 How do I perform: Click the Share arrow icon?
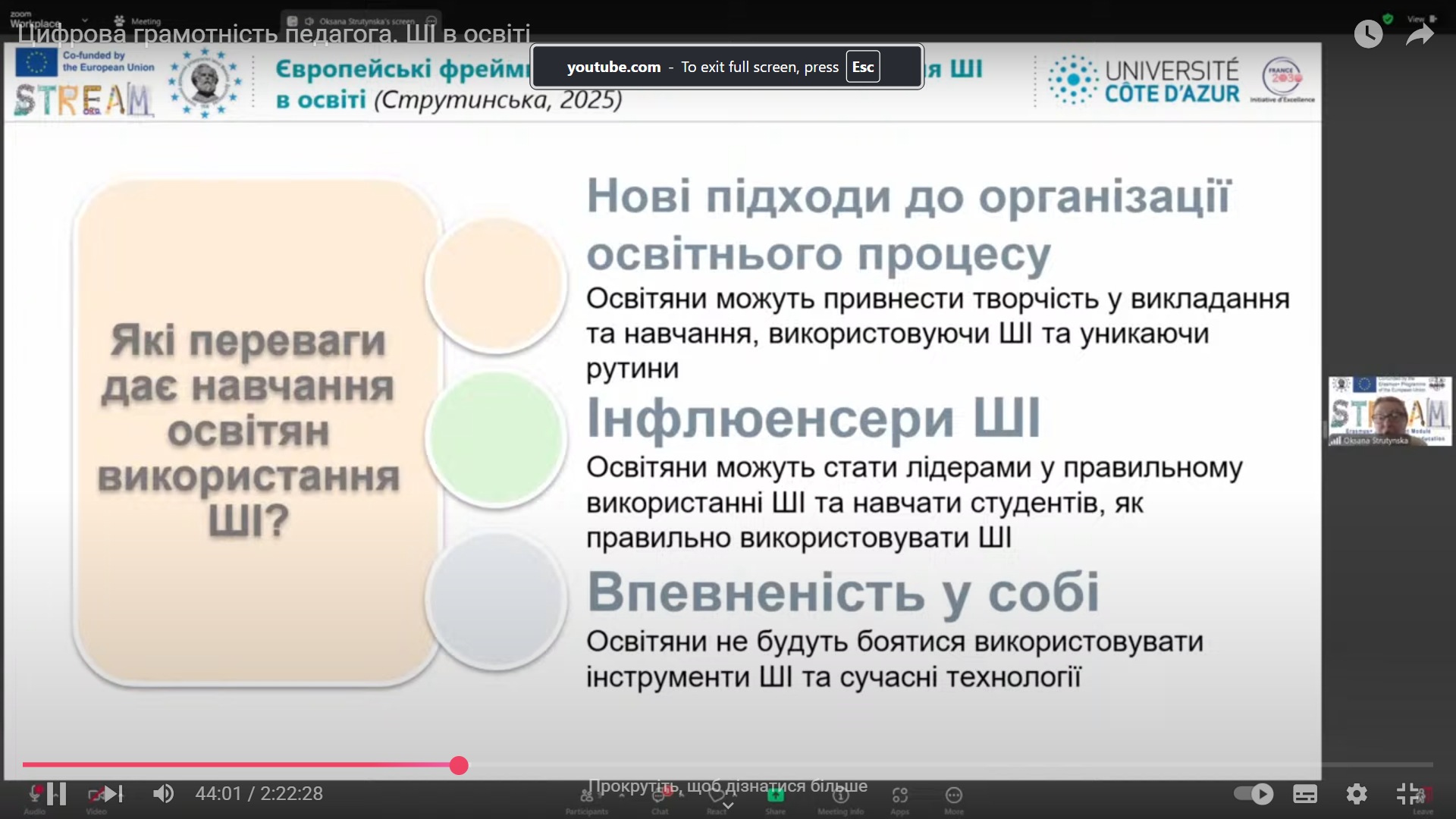[x=1419, y=33]
